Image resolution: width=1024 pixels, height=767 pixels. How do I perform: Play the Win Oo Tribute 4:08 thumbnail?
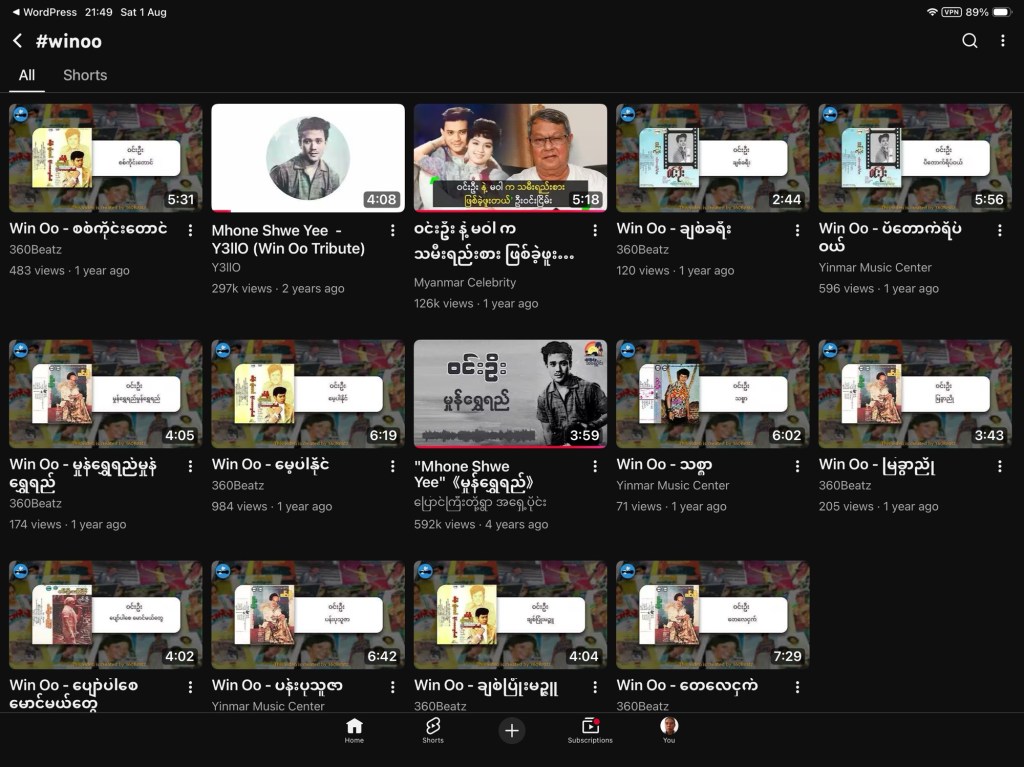point(308,158)
